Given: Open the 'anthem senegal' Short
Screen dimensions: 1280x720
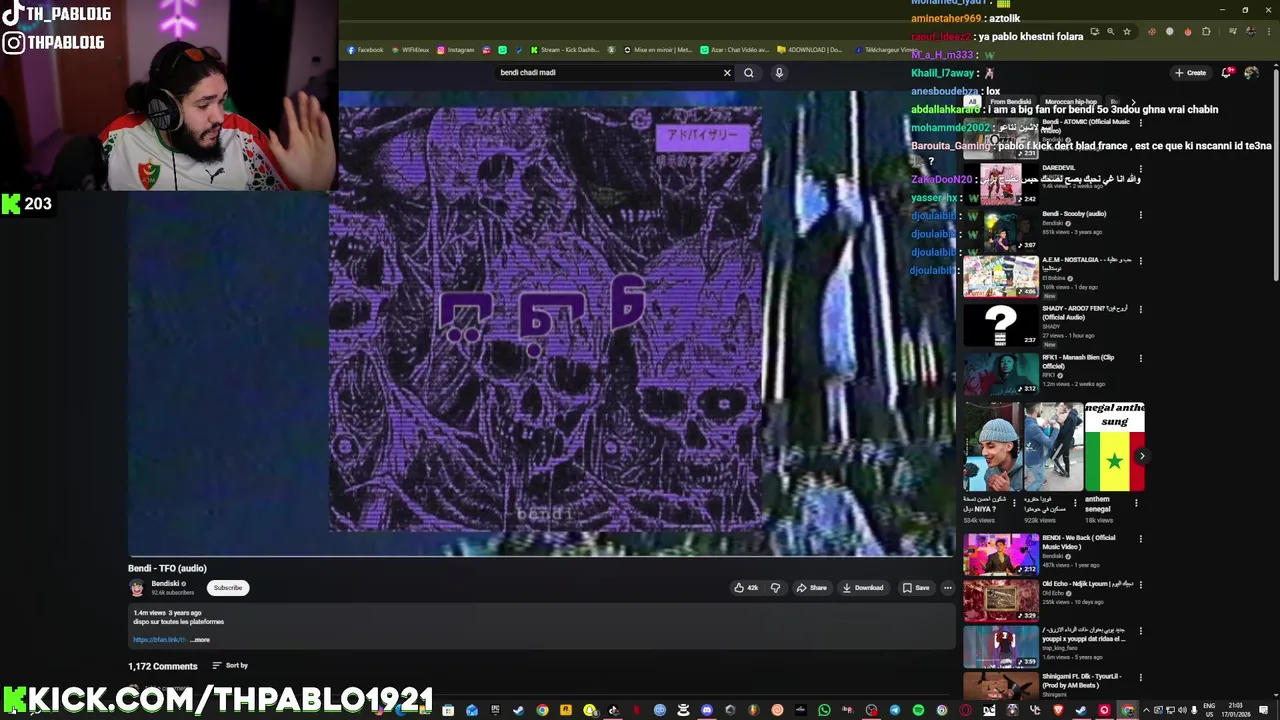Looking at the screenshot, I should pos(1114,447).
